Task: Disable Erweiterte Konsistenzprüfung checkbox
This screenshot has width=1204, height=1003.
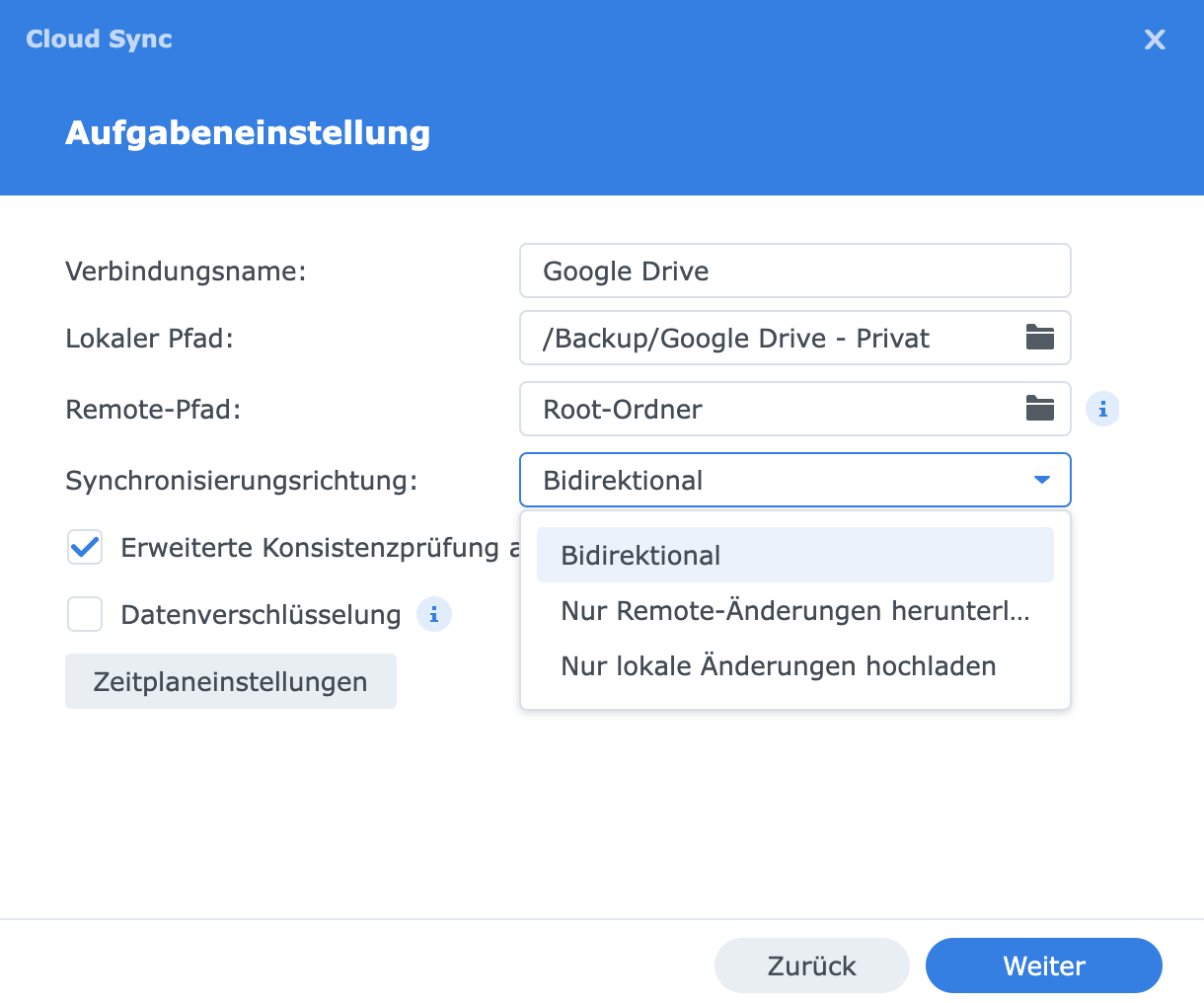Action: [85, 547]
